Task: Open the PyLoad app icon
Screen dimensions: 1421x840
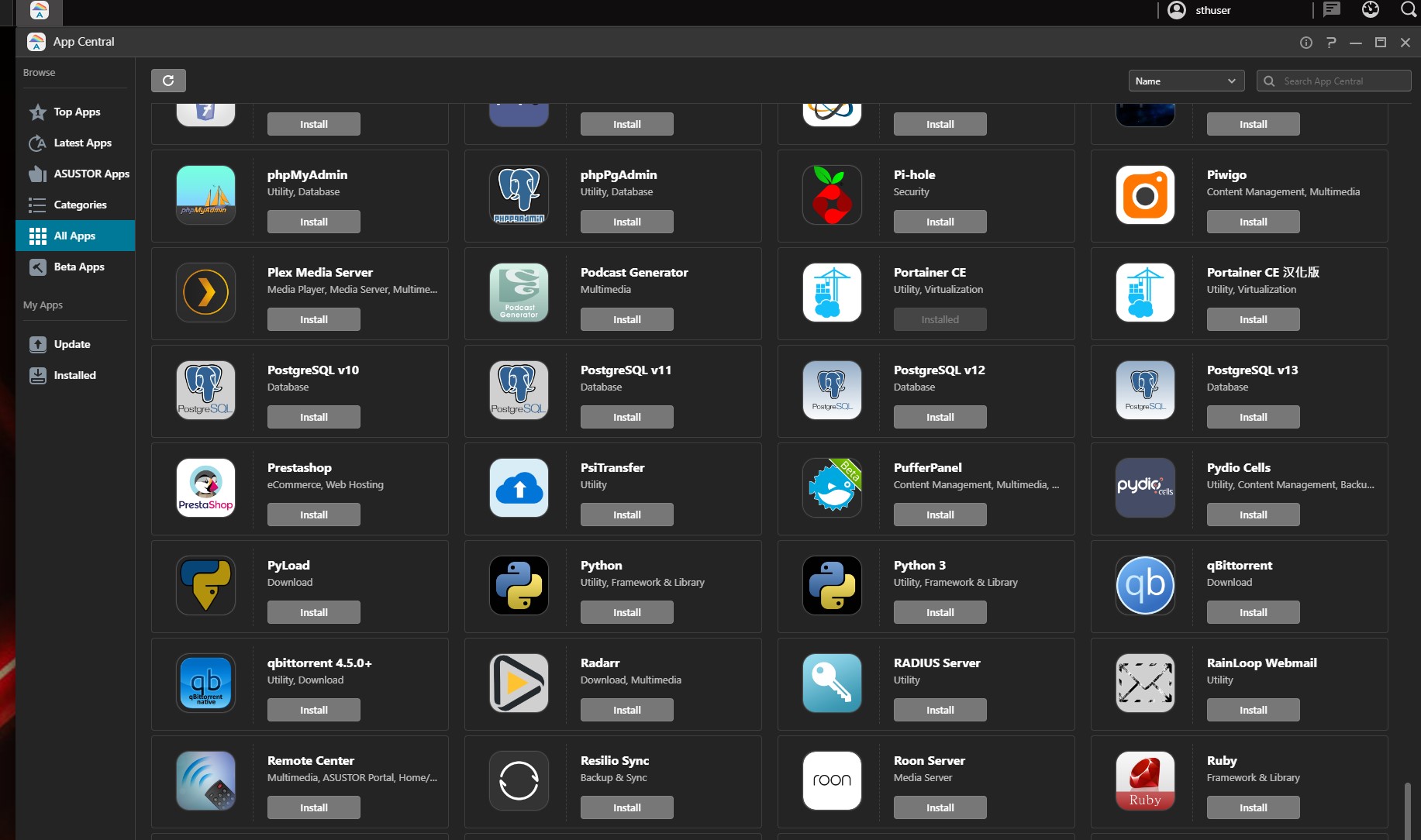Action: [205, 586]
